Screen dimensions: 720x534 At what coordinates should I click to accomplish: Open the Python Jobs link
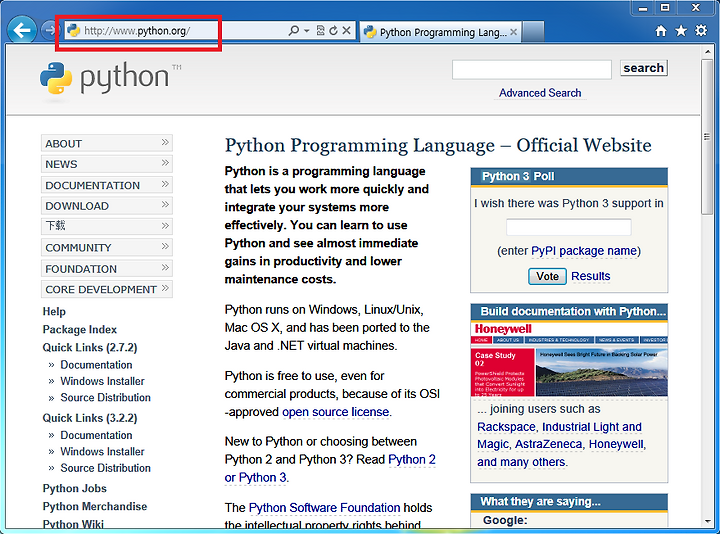click(x=74, y=488)
